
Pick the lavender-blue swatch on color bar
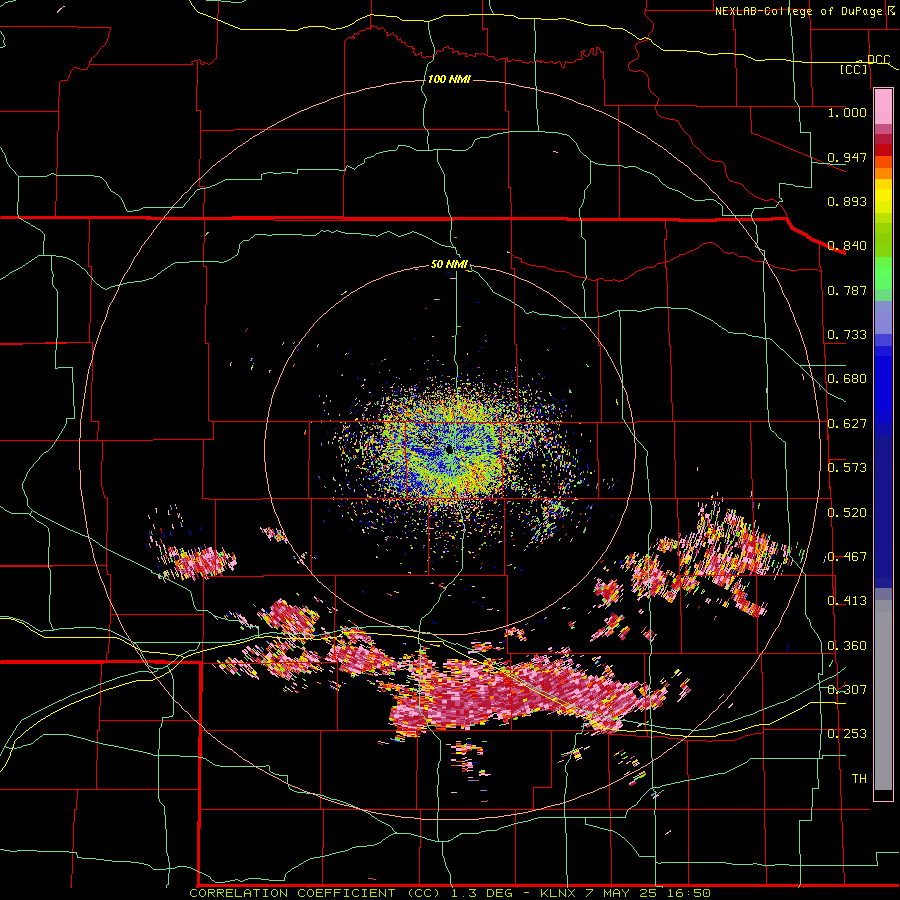(x=883, y=318)
